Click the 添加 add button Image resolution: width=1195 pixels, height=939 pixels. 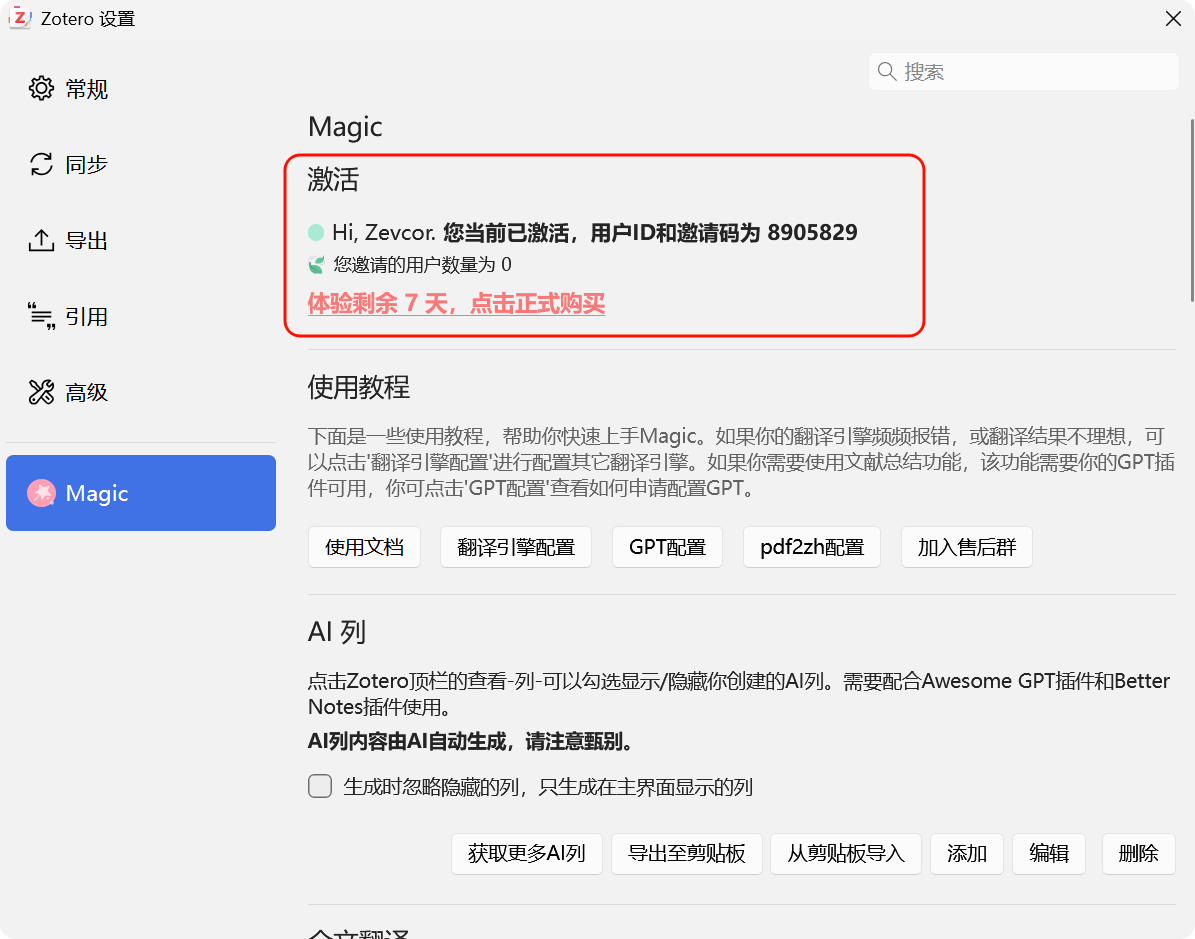point(967,854)
